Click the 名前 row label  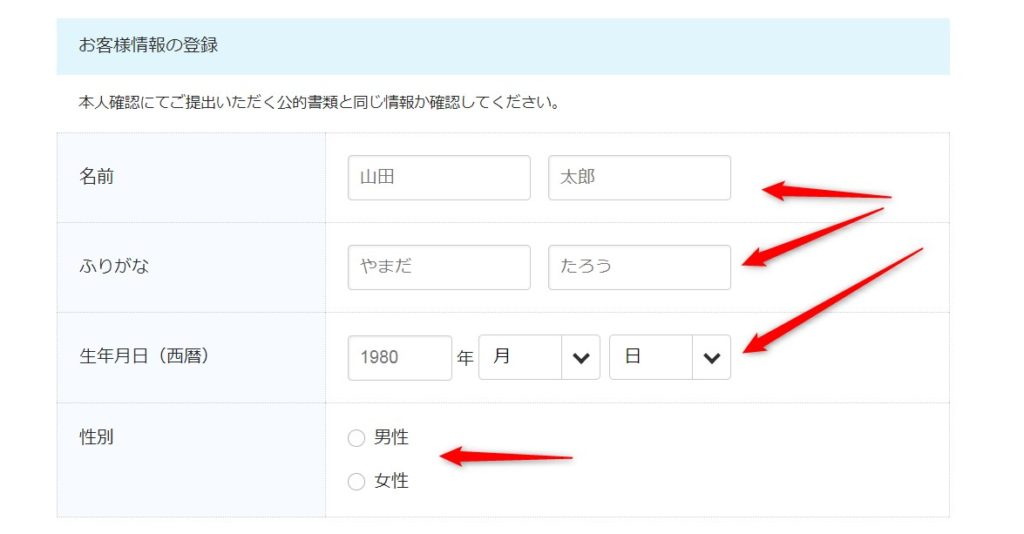point(96,177)
